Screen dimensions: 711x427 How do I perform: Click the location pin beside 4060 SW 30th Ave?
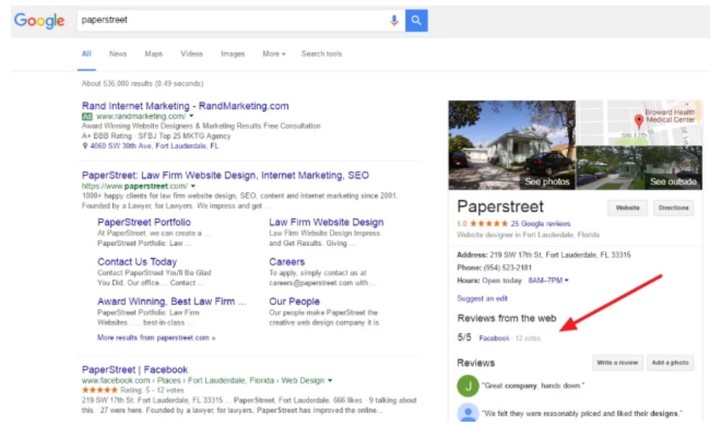pyautogui.click(x=85, y=146)
